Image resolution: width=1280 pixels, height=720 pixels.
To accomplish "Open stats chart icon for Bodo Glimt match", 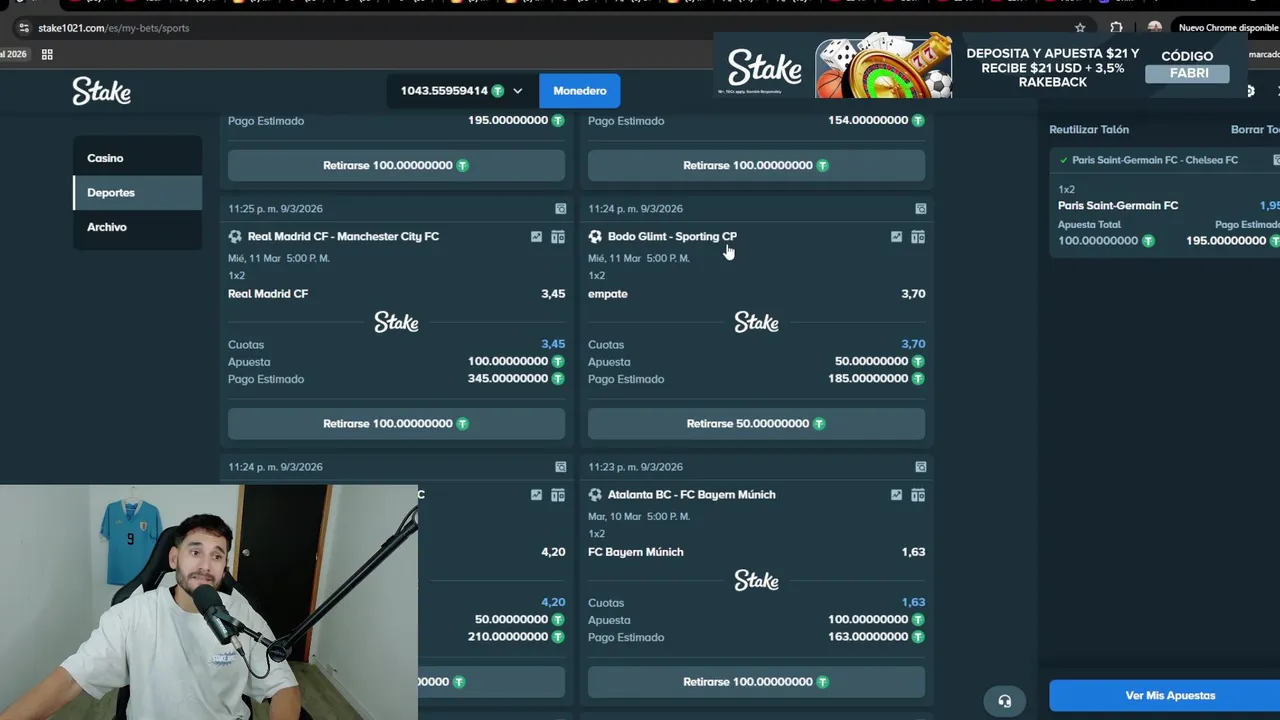I will pos(896,237).
